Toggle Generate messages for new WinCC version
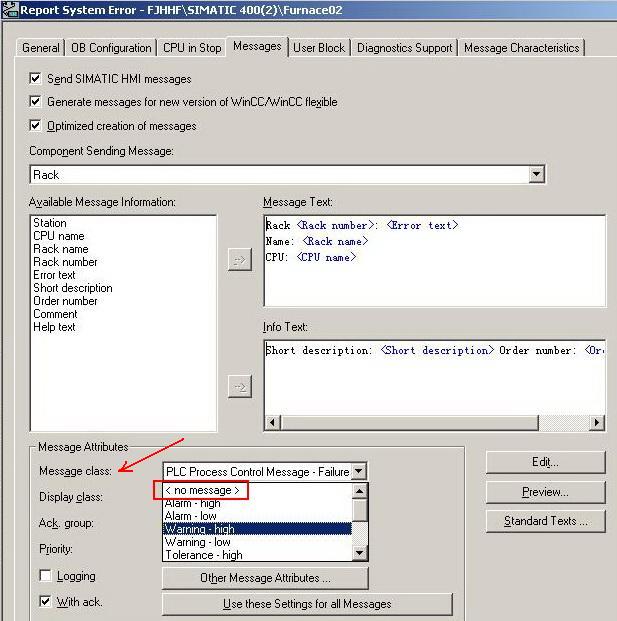Viewport: 617px width, 621px height. click(x=35, y=102)
